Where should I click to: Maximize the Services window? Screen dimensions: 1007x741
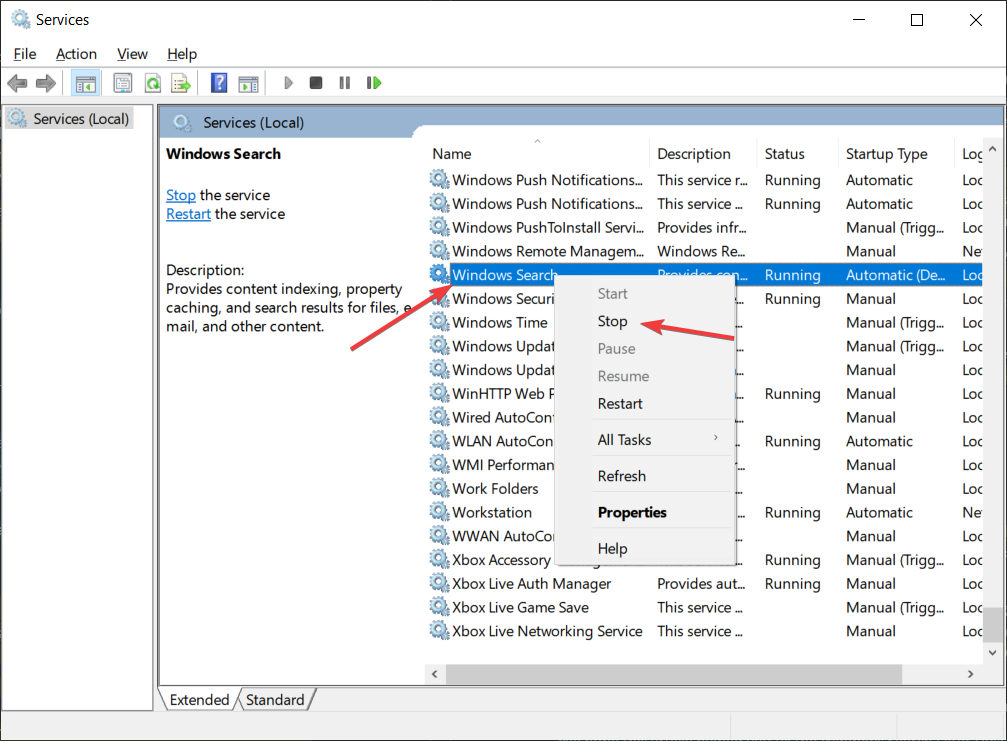917,20
